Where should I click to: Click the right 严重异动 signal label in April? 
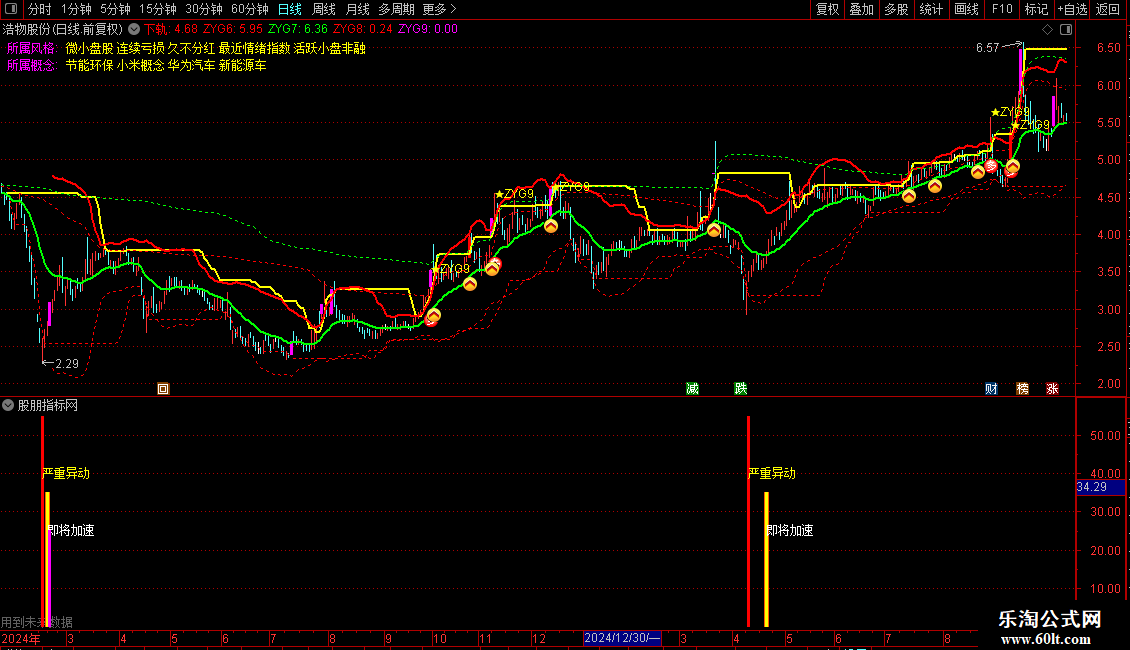point(772,473)
